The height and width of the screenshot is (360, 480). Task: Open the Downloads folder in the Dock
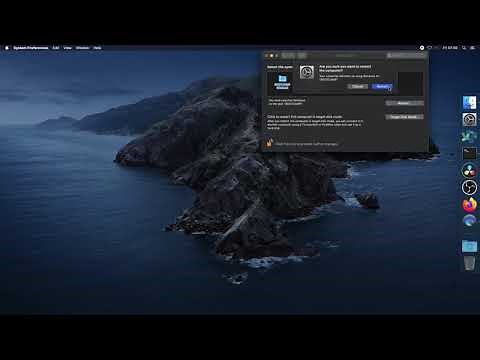(469, 246)
